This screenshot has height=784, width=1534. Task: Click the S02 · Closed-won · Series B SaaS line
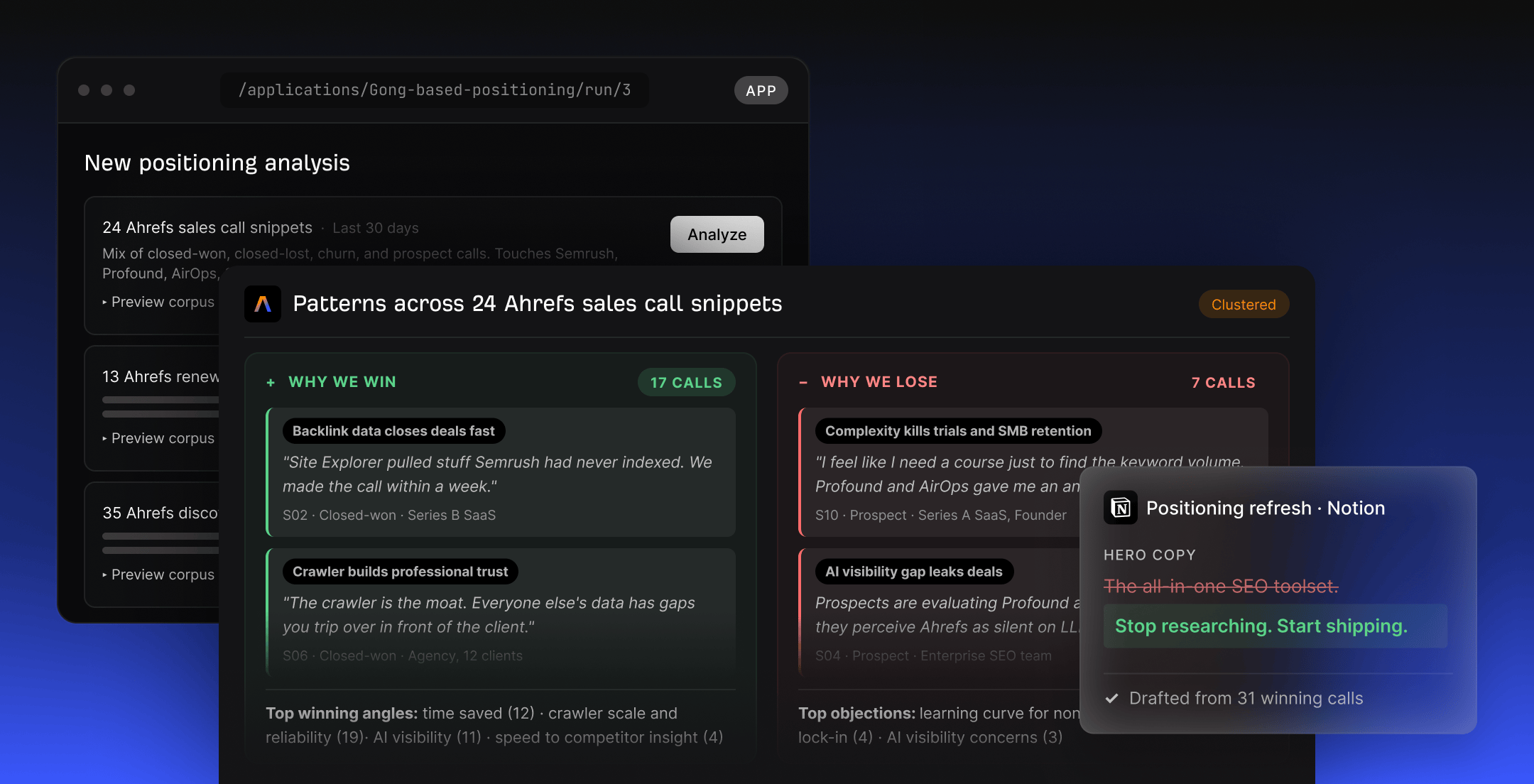click(389, 515)
